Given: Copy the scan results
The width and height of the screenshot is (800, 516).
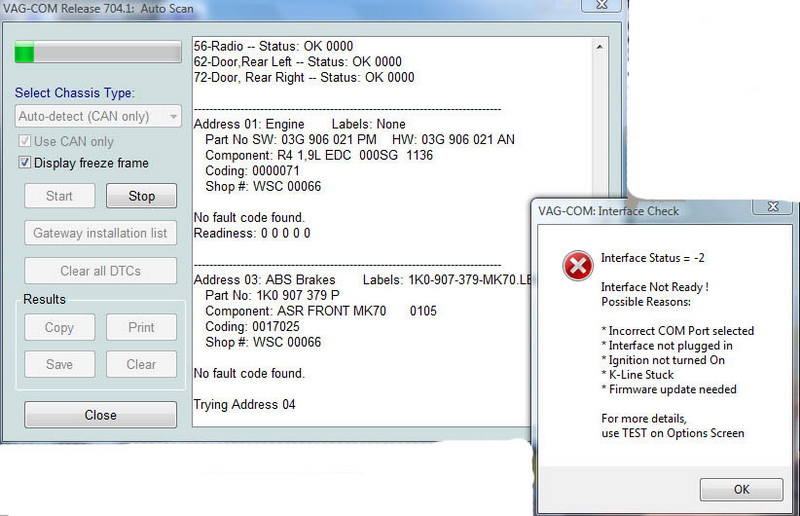Looking at the screenshot, I should click(60, 328).
